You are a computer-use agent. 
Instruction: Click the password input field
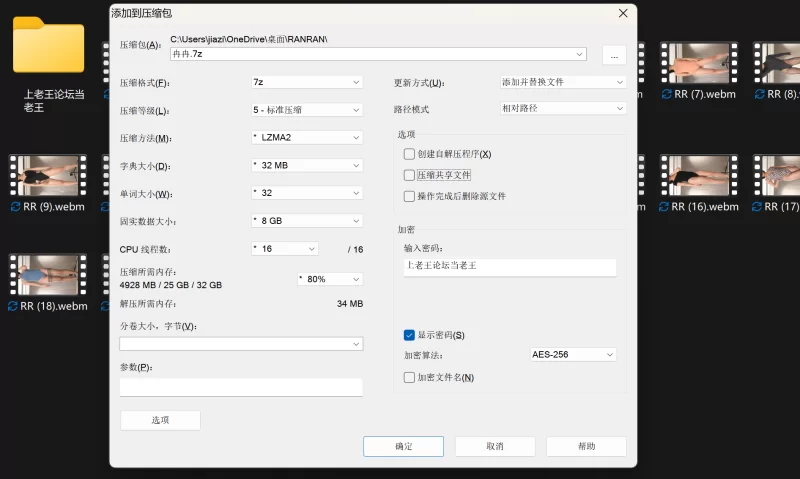(510, 267)
